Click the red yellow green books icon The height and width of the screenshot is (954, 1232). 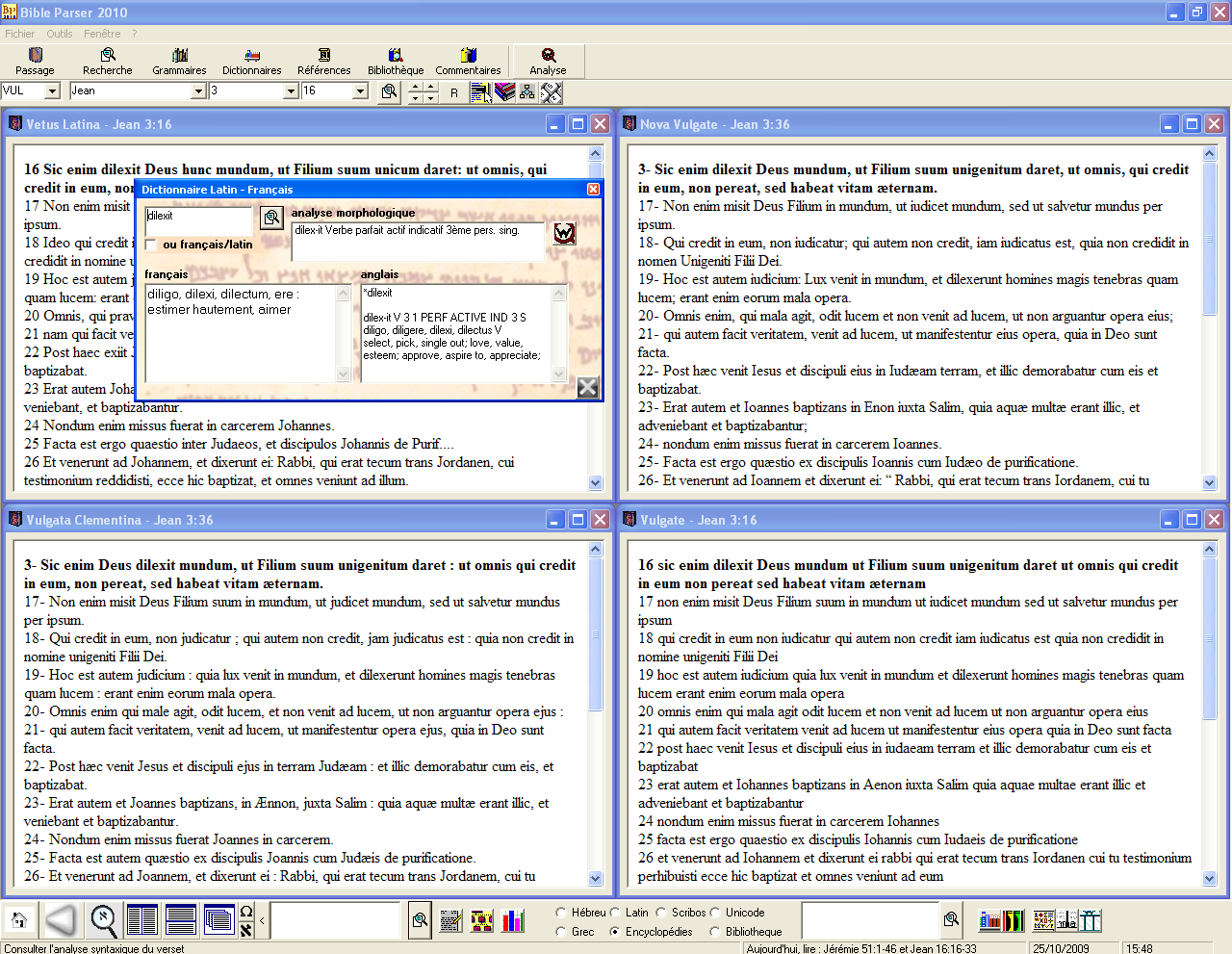[x=1014, y=921]
